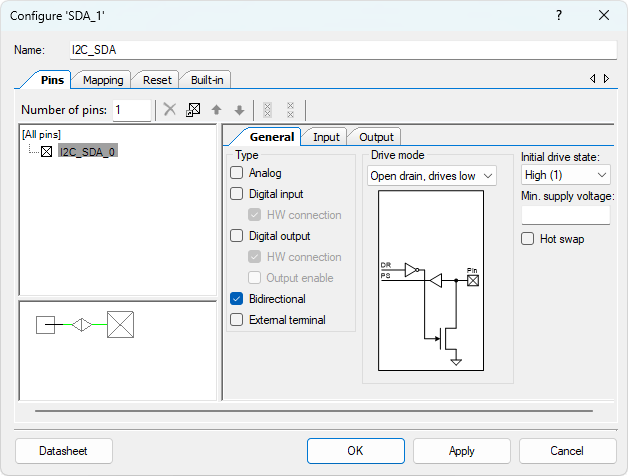Image resolution: width=628 pixels, height=476 pixels.
Task: Click the help question mark in title bar
Action: [558, 15]
